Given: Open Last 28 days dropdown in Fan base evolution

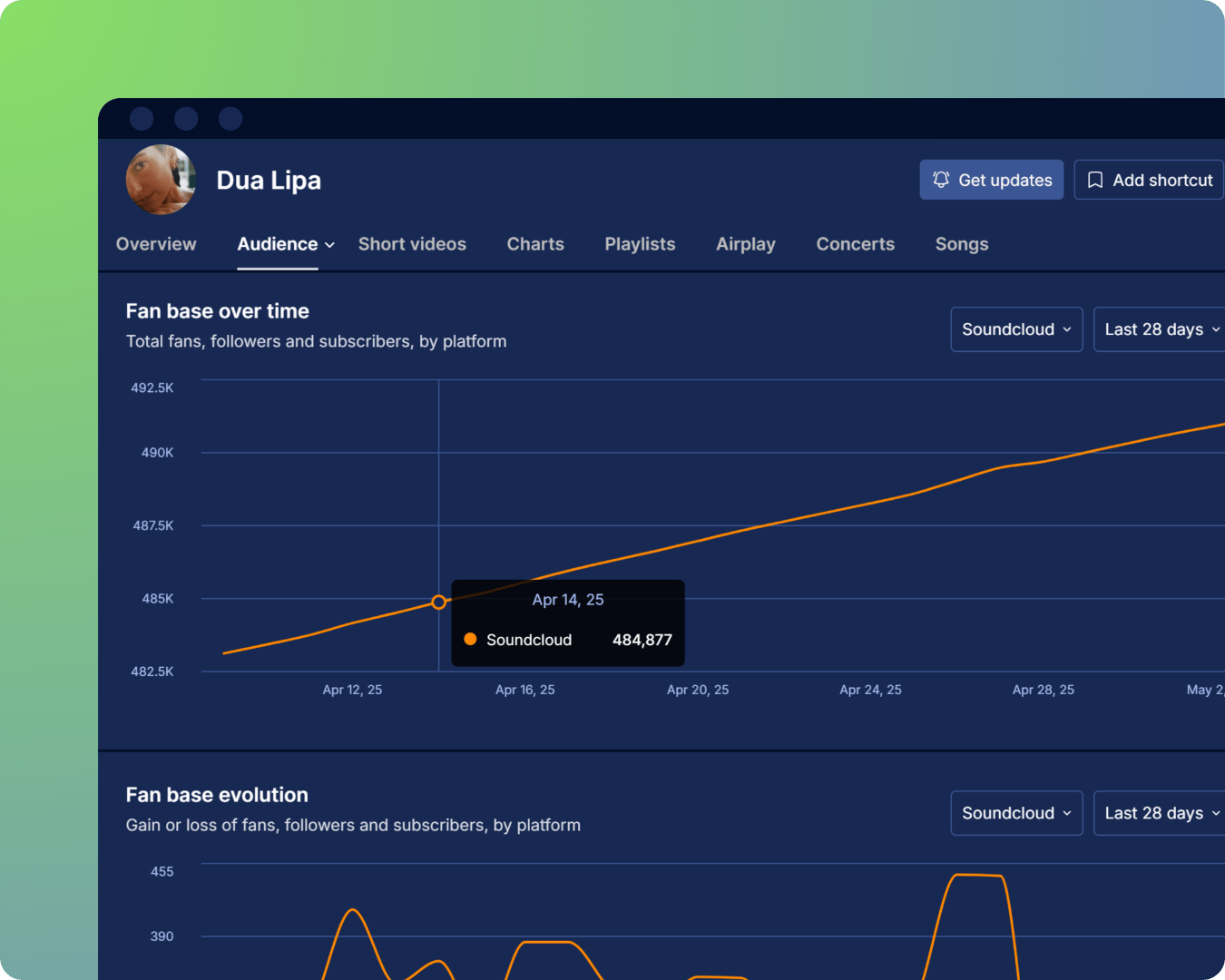Looking at the screenshot, I should (x=1161, y=813).
